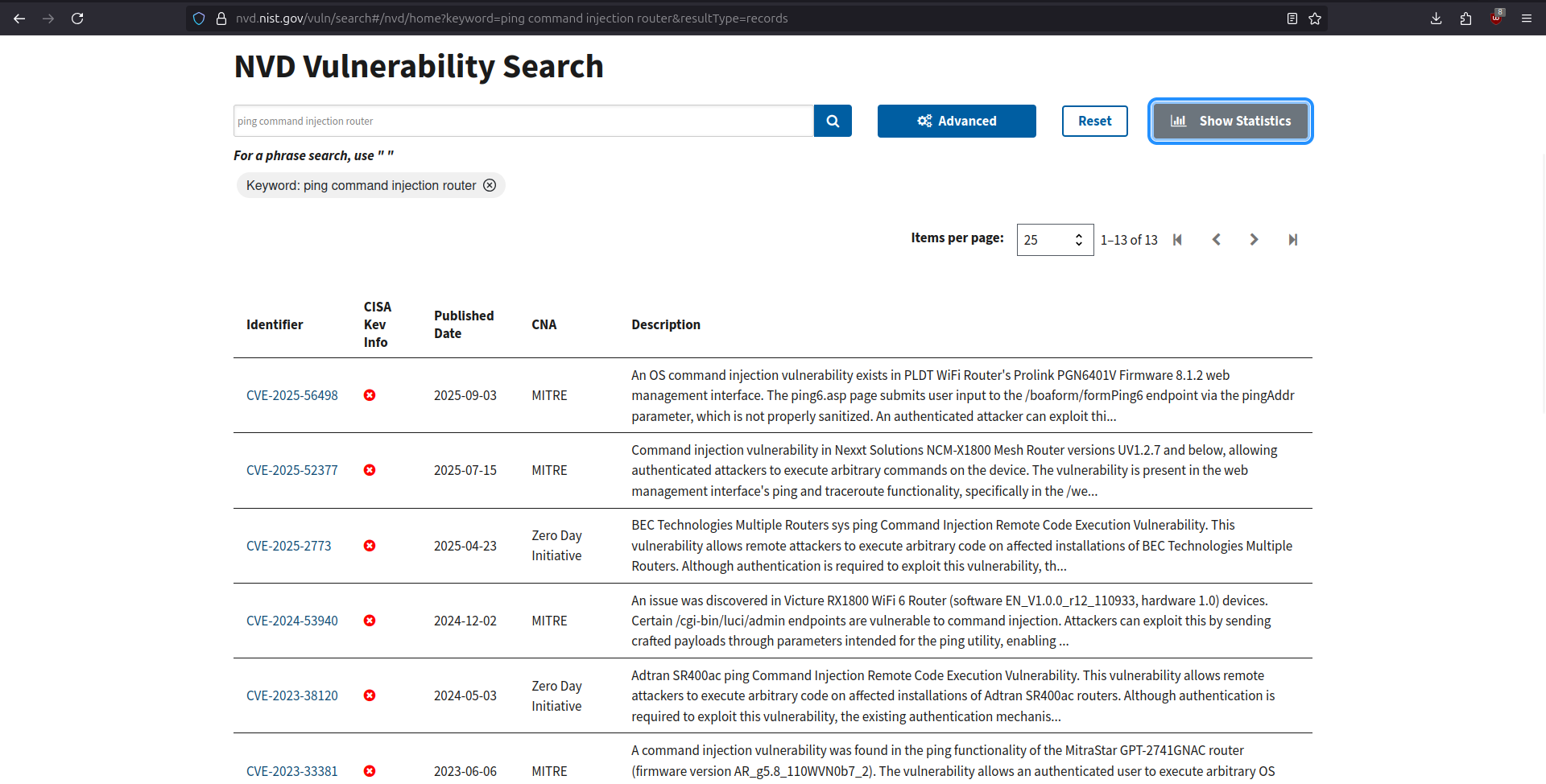Viewport: 1546px width, 784px height.
Task: Increase items per page with the stepper
Action: point(1079,235)
